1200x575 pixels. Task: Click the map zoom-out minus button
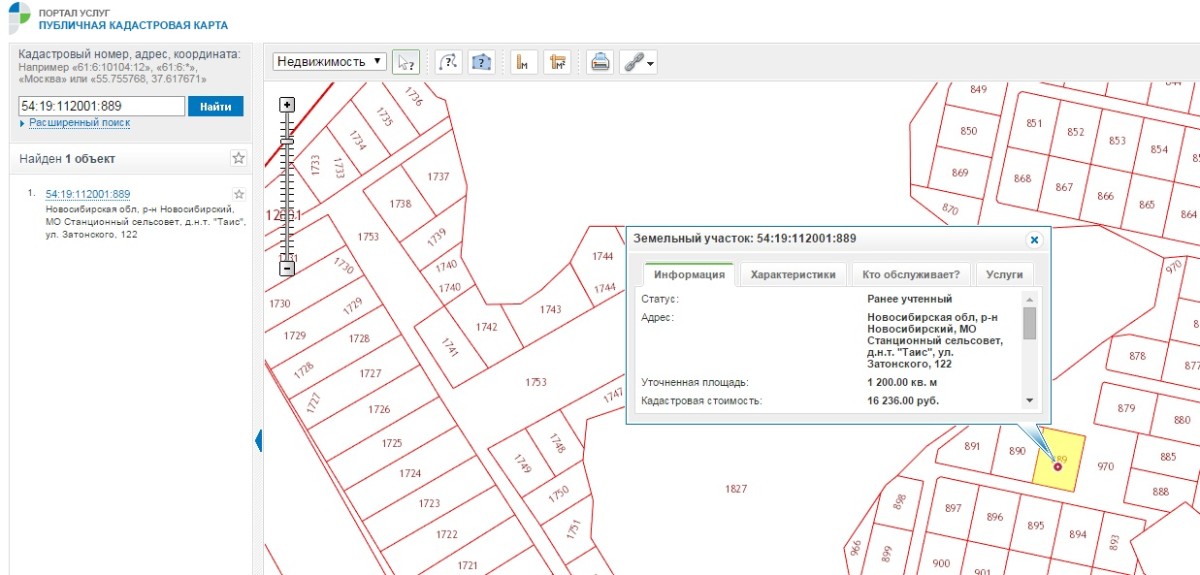click(287, 268)
